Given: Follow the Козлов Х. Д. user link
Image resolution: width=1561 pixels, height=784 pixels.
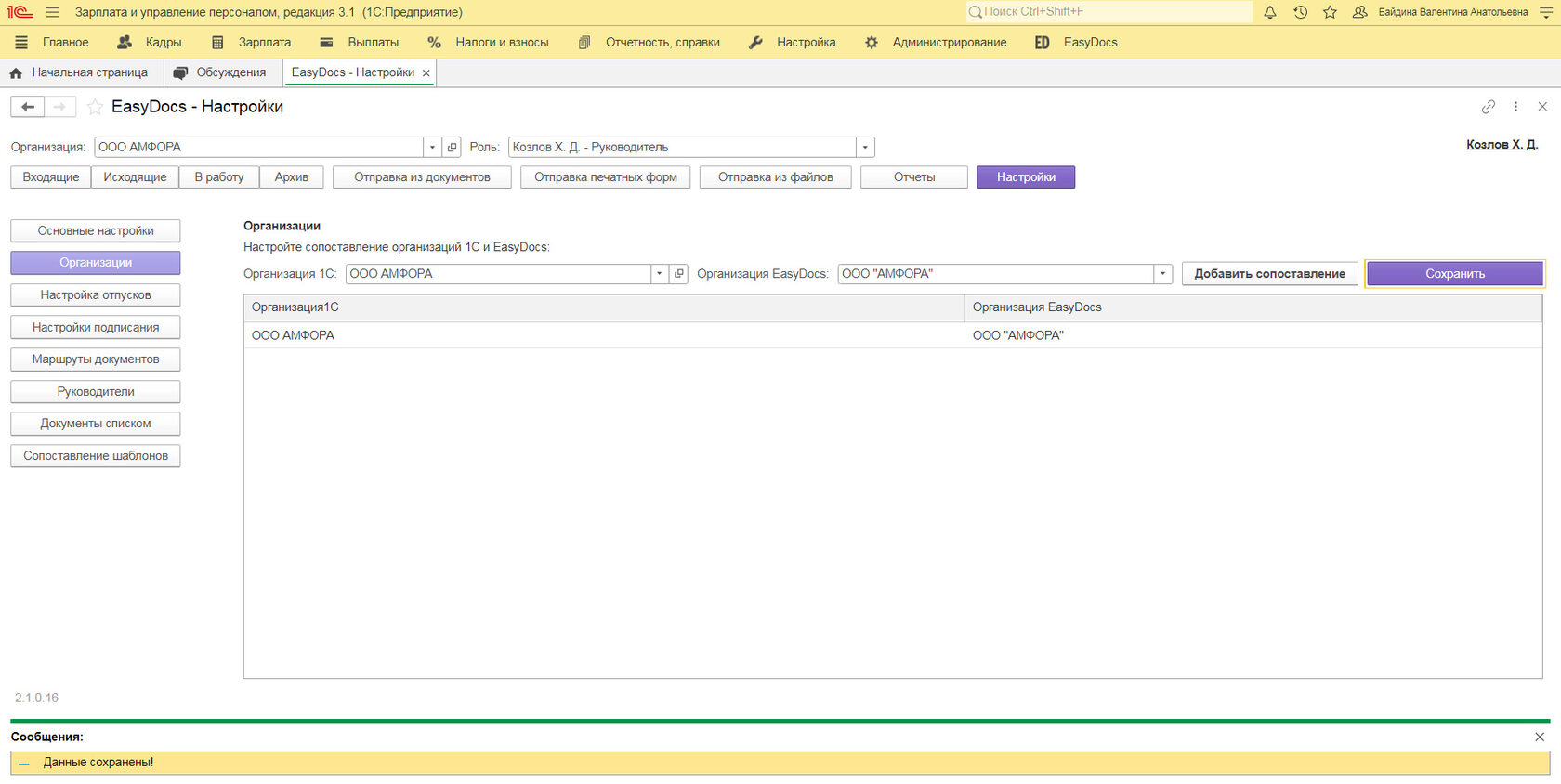Looking at the screenshot, I should point(1502,144).
